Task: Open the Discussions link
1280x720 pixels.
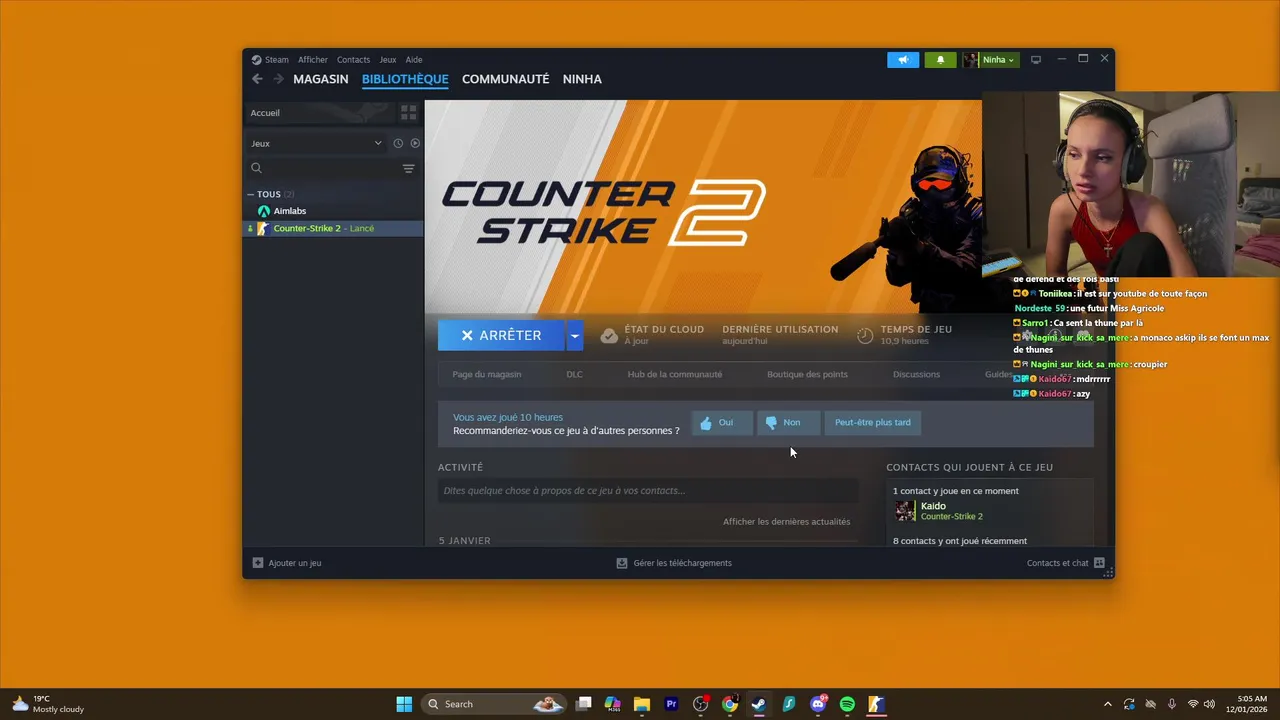Action: tap(916, 374)
